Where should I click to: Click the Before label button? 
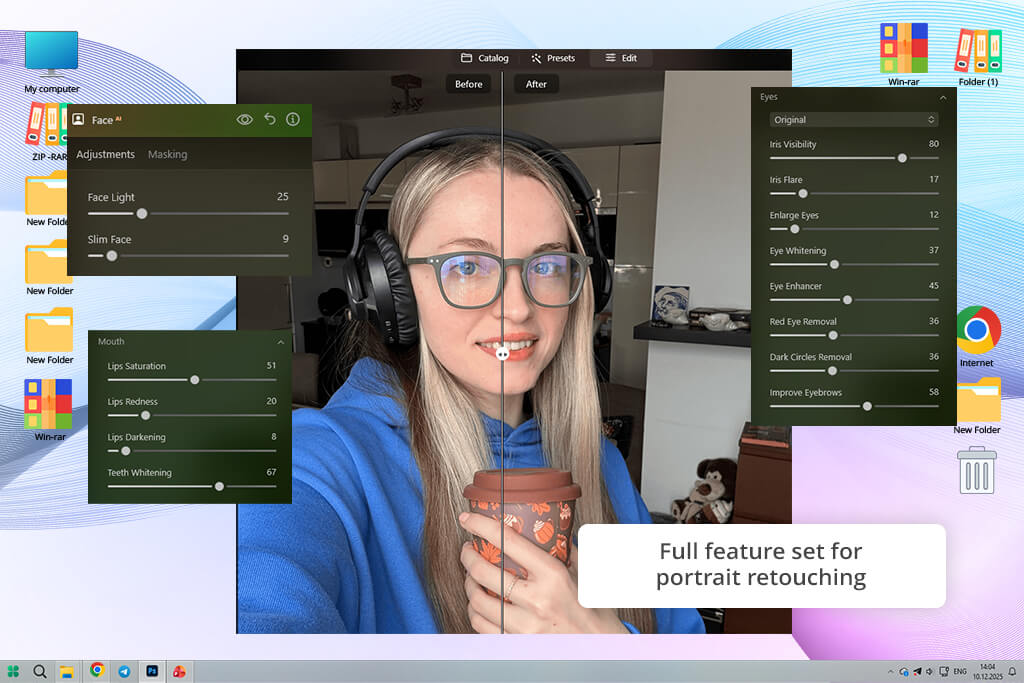[x=468, y=84]
